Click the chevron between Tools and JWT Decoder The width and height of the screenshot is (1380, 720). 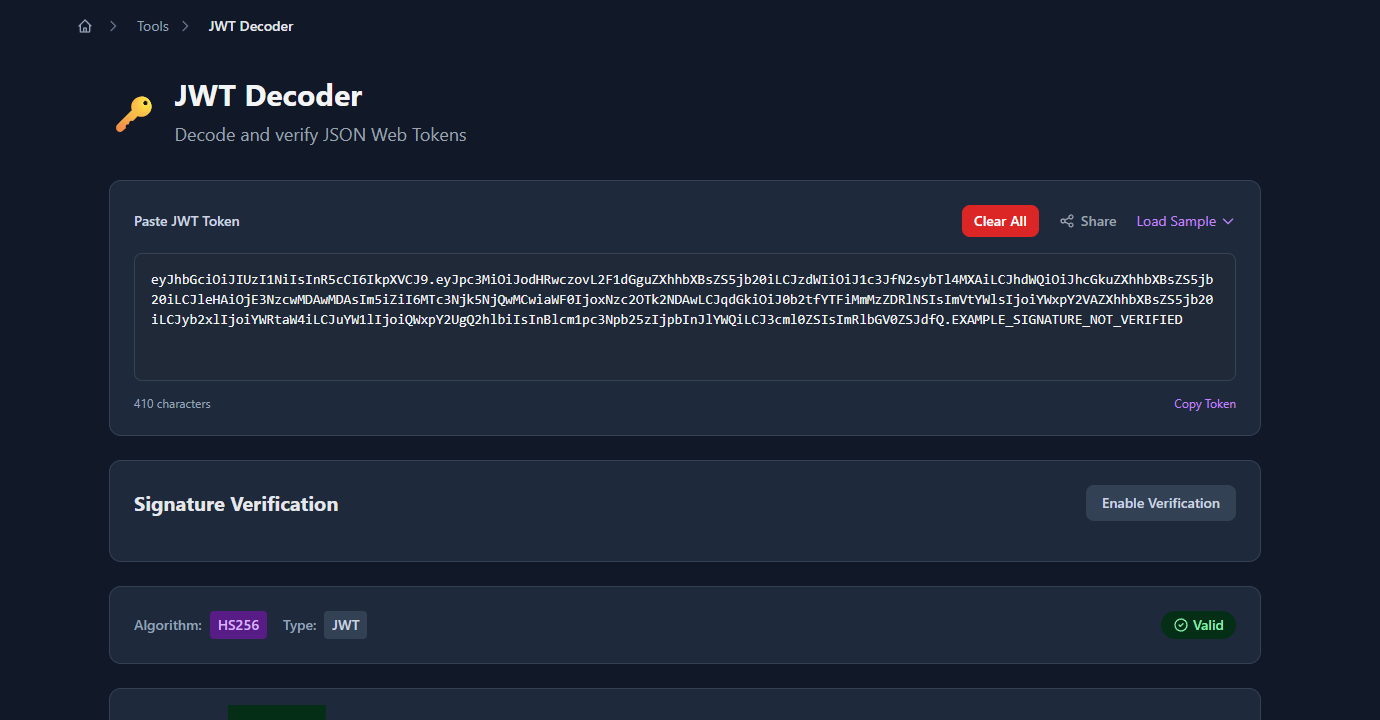click(x=185, y=26)
